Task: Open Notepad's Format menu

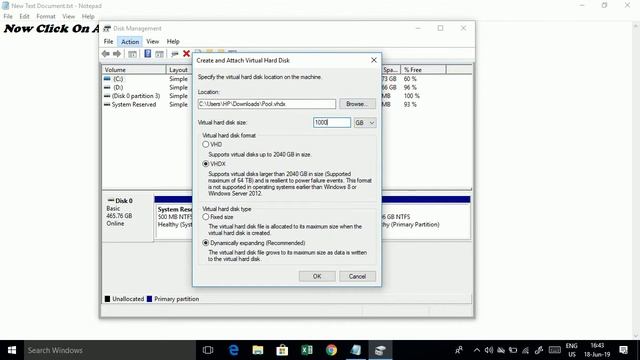Action: [46, 16]
